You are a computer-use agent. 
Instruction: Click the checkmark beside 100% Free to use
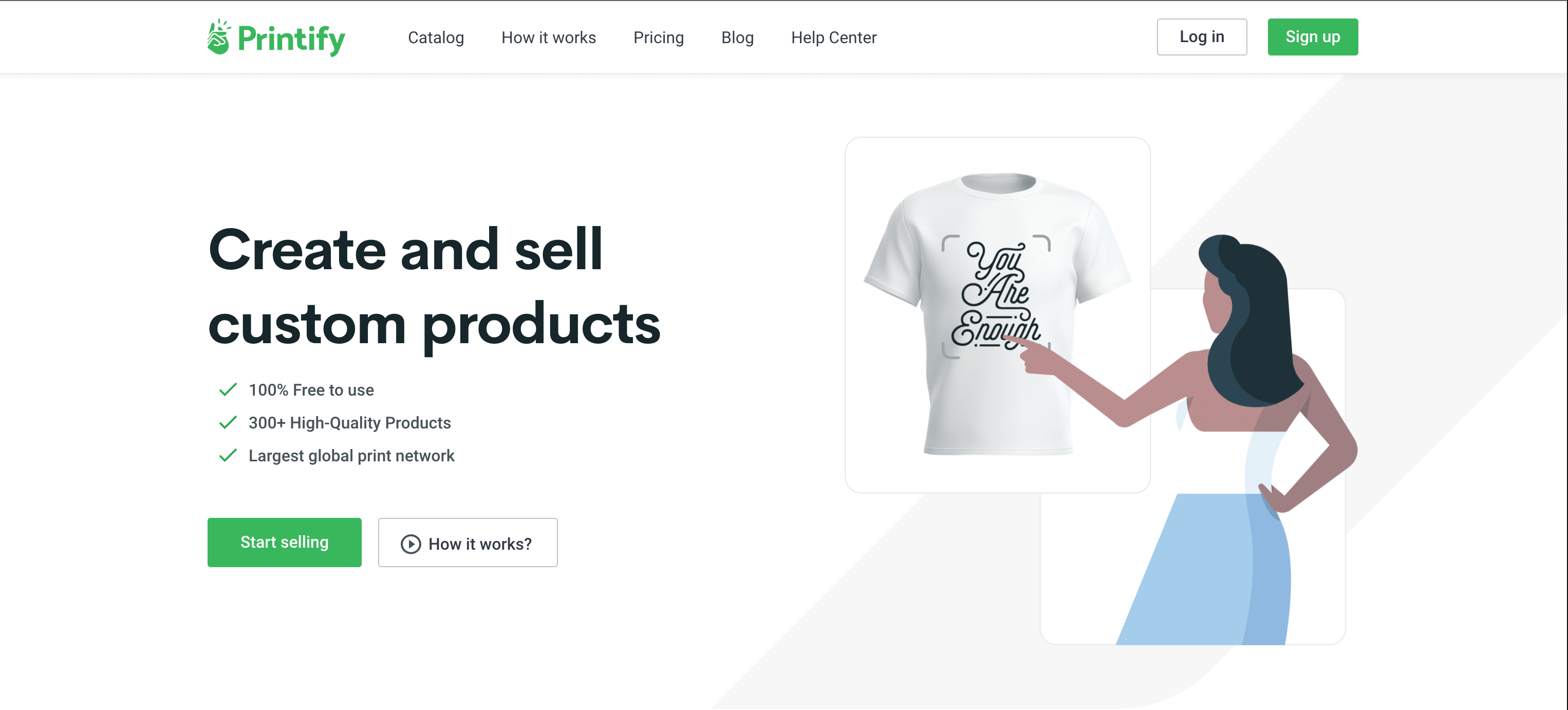(x=228, y=390)
